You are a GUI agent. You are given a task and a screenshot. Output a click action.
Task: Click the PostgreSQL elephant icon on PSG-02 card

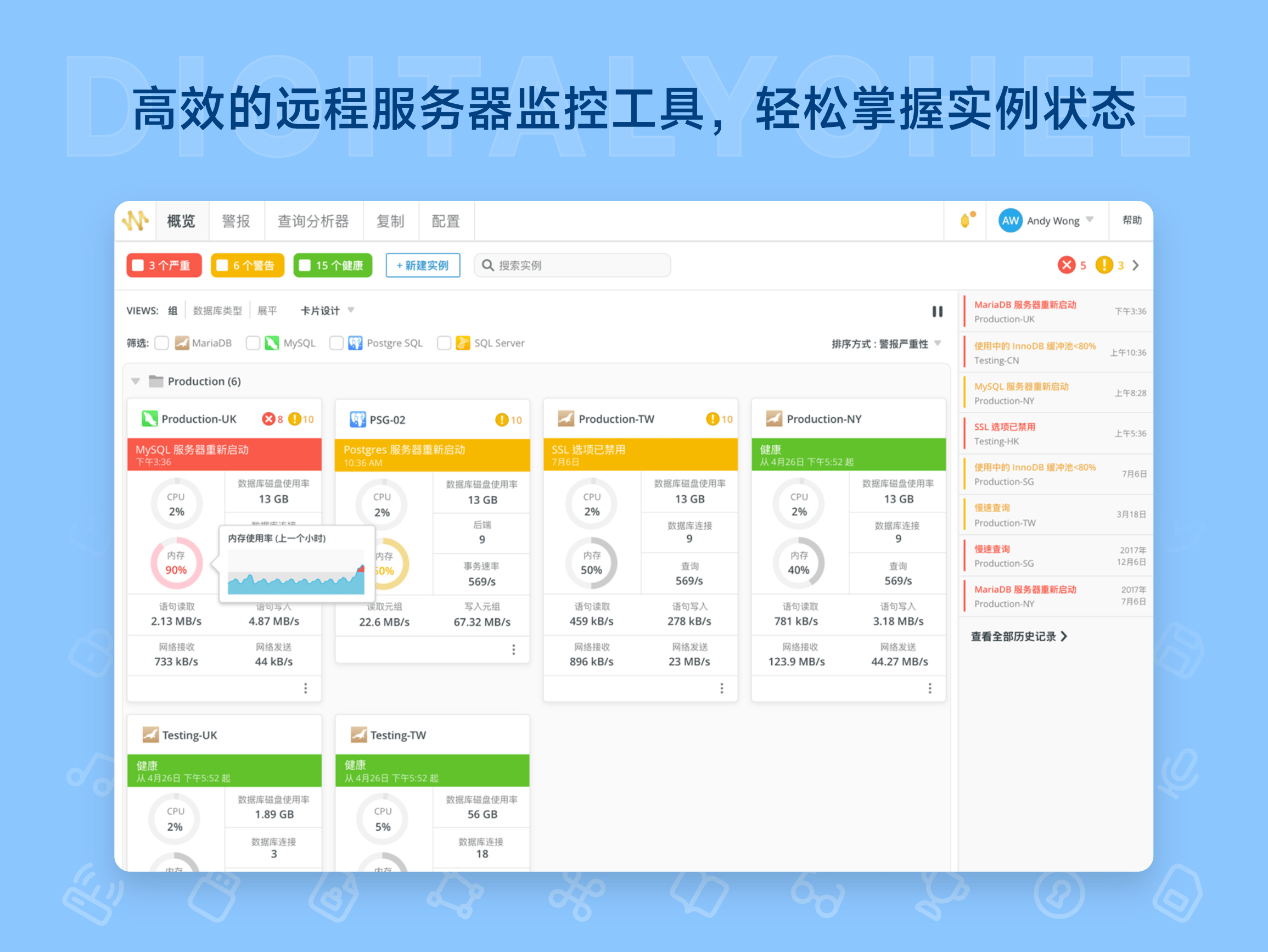358,419
